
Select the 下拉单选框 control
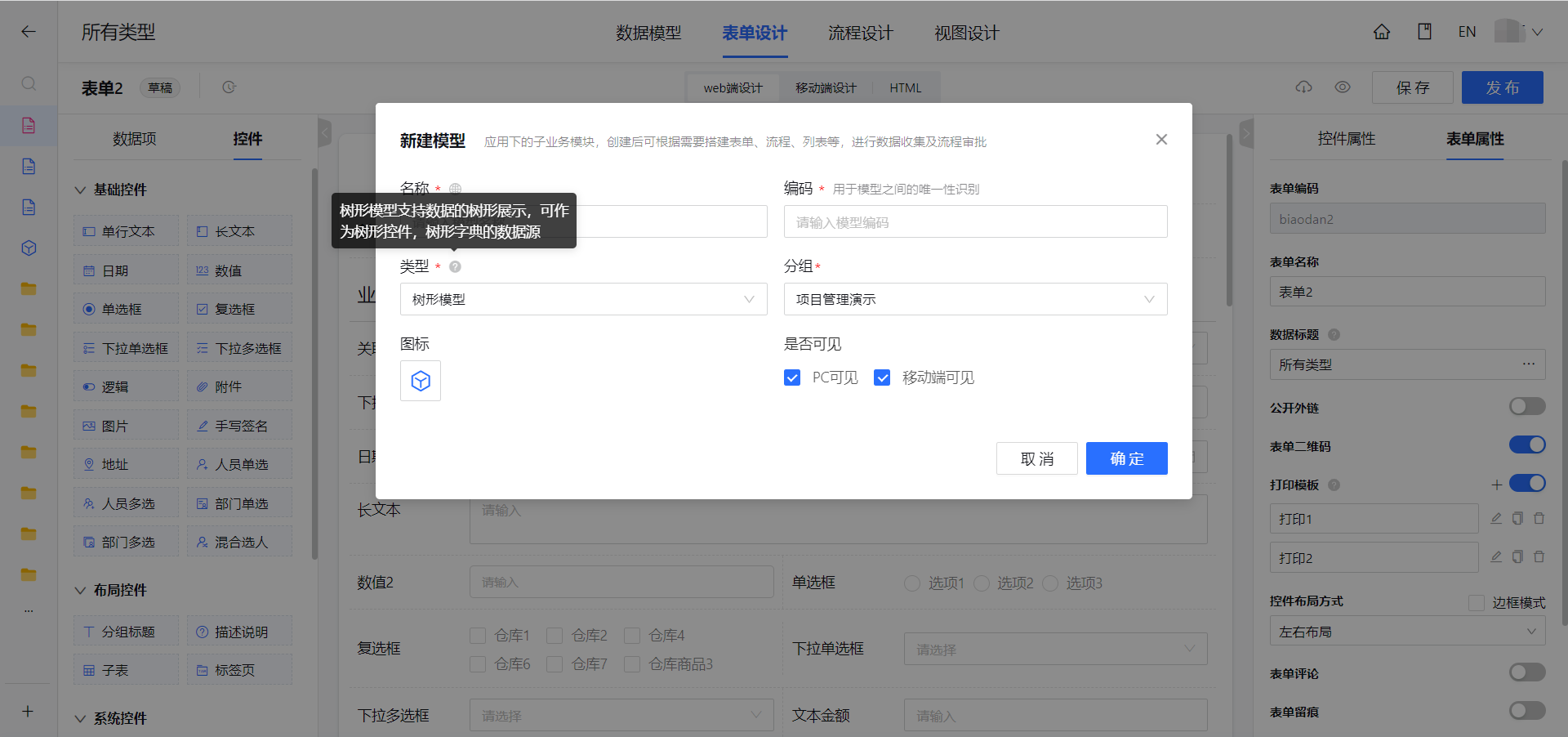[126, 348]
